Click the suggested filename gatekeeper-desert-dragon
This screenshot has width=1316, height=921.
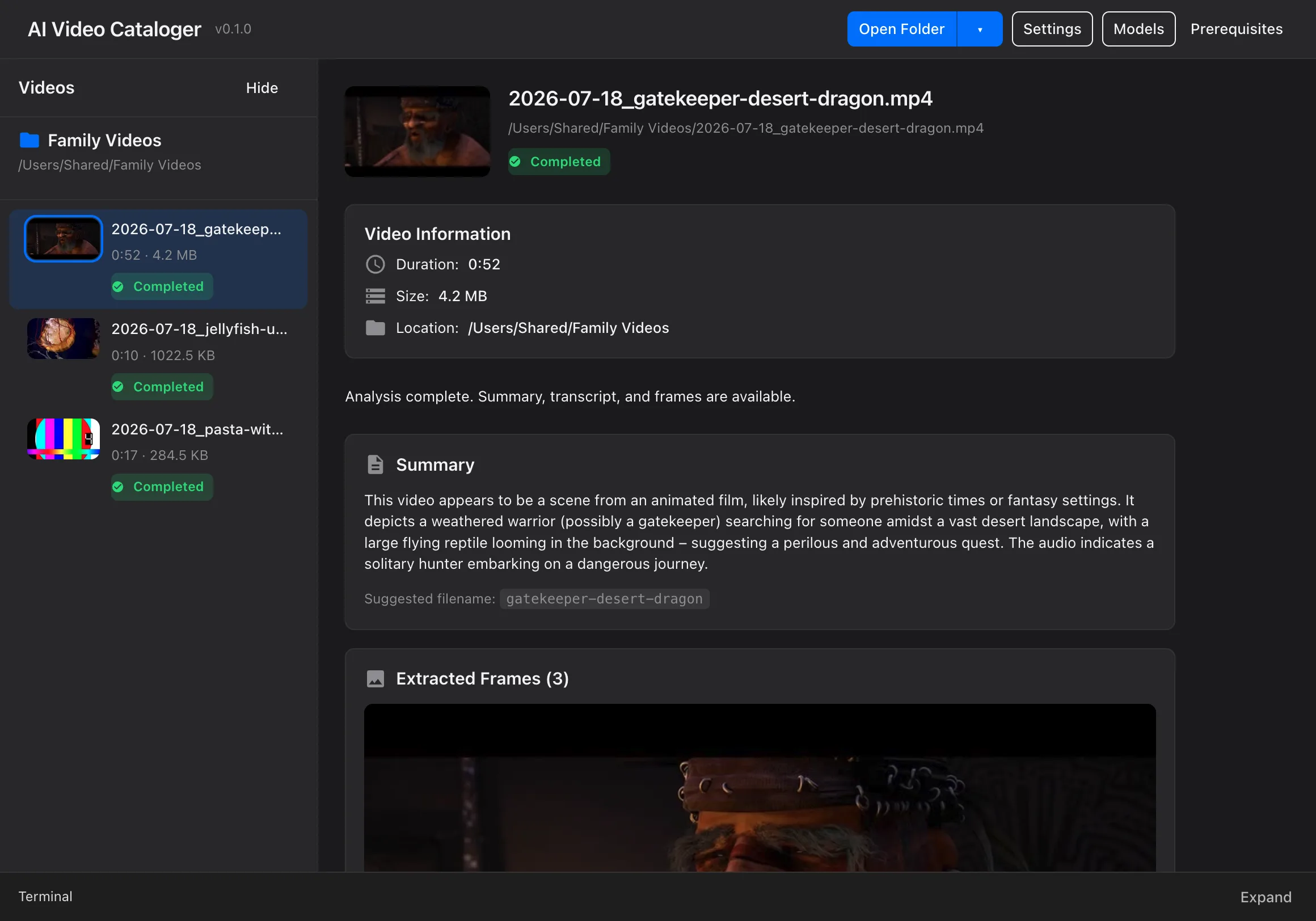coord(604,598)
